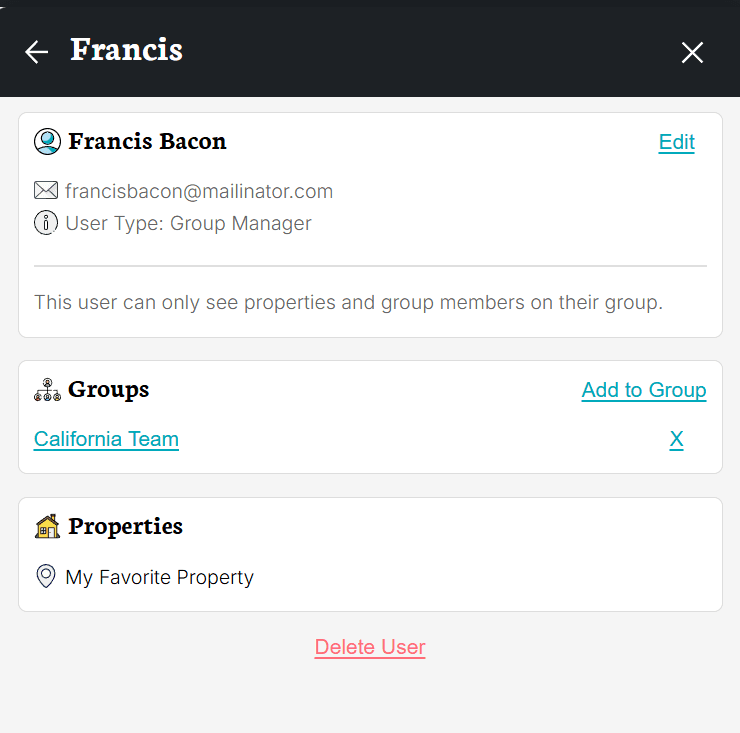Click the Delete User link
Image resolution: width=740 pixels, height=733 pixels.
point(370,647)
